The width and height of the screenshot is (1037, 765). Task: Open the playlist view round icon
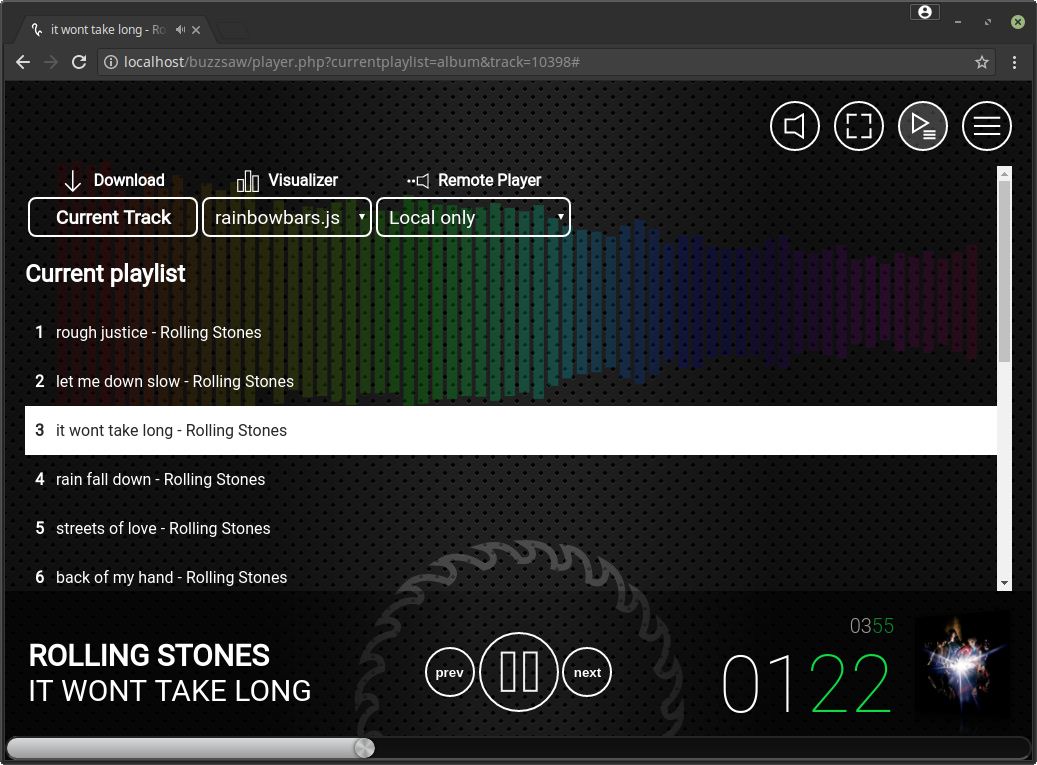(923, 126)
